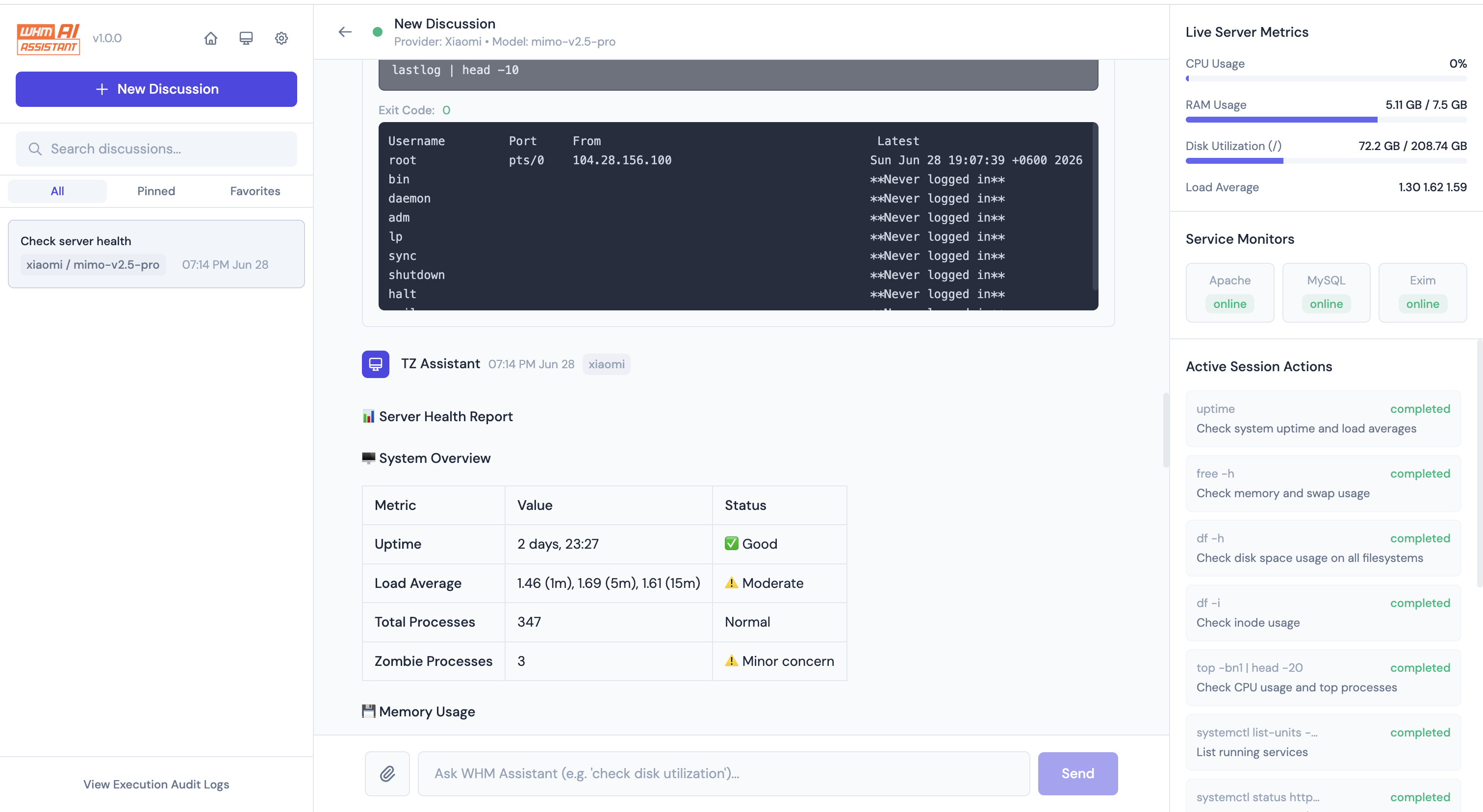Viewport: 1483px width, 812px height.
Task: Click the Total Processes value 347
Action: pos(529,622)
